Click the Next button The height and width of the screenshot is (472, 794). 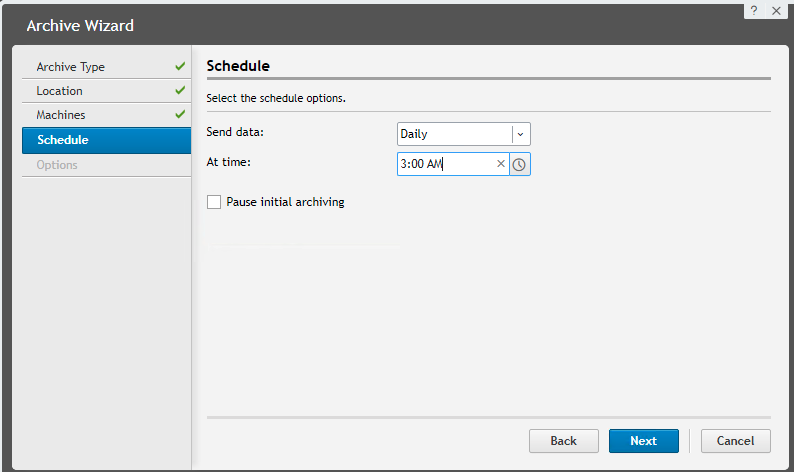pyautogui.click(x=644, y=441)
